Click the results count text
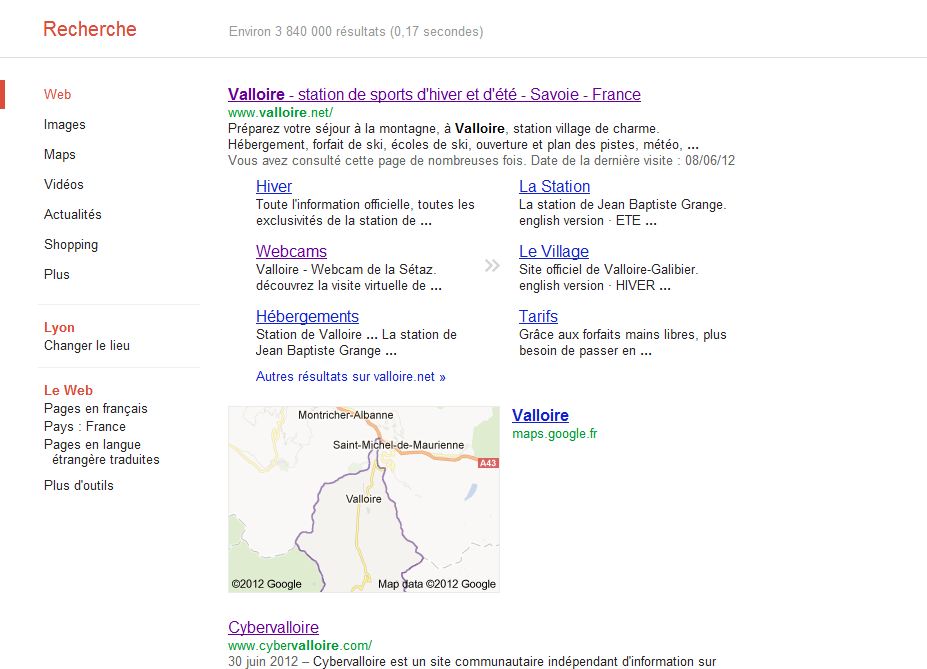This screenshot has height=669, width=927. coord(356,31)
